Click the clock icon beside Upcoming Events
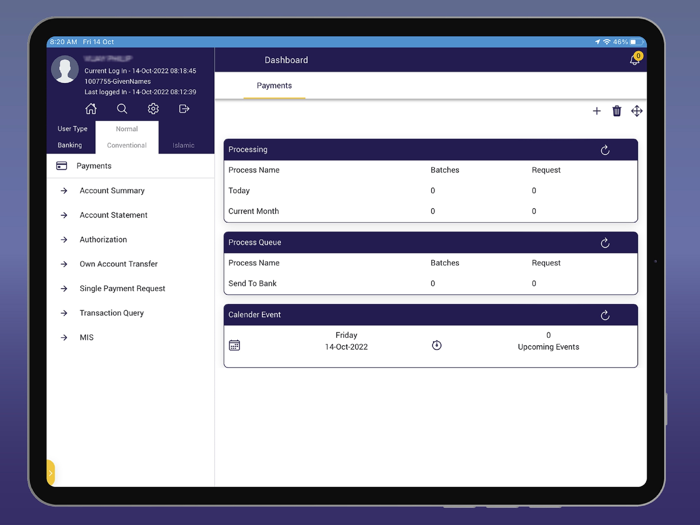This screenshot has width=700, height=525. tap(437, 345)
